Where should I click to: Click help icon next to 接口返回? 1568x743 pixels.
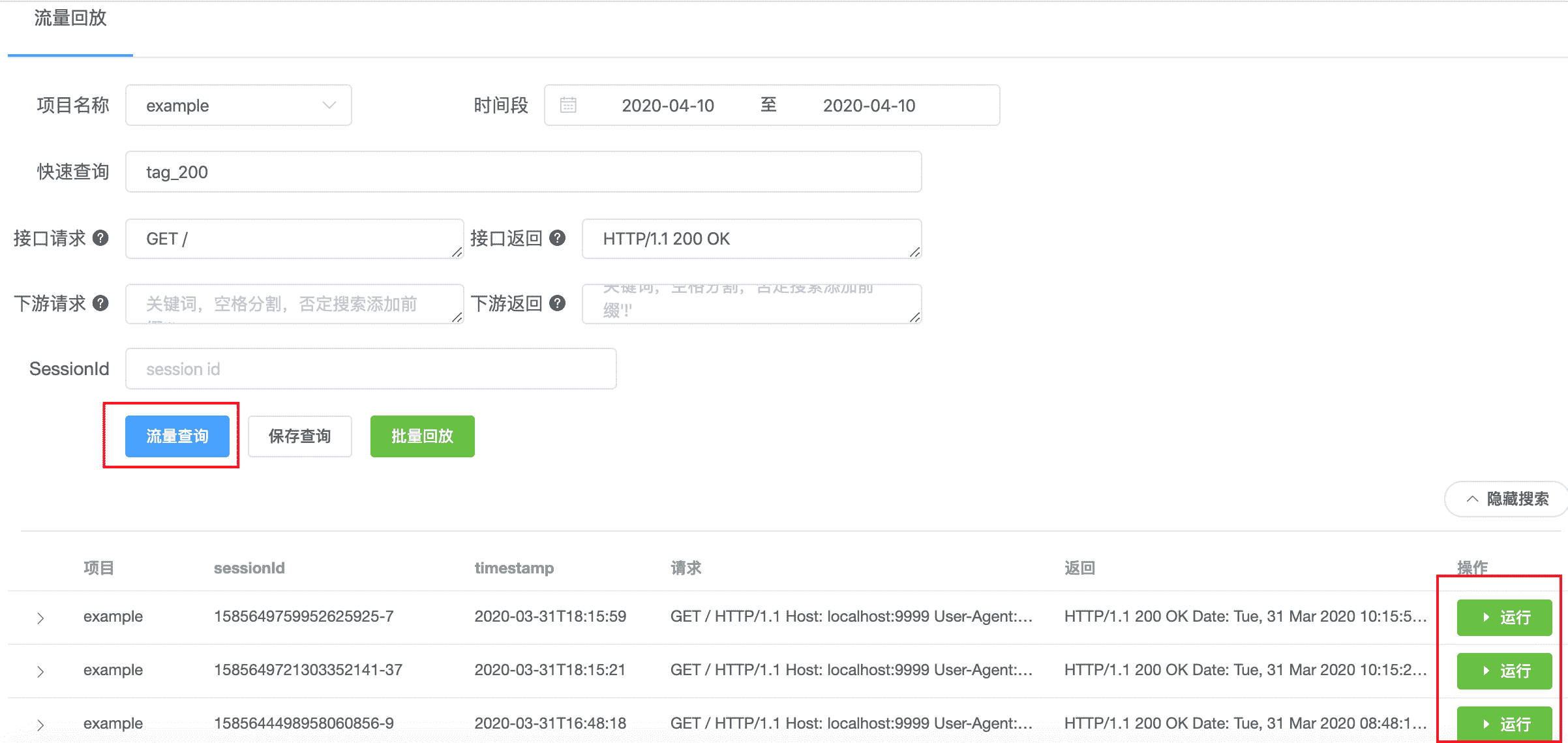tap(557, 238)
